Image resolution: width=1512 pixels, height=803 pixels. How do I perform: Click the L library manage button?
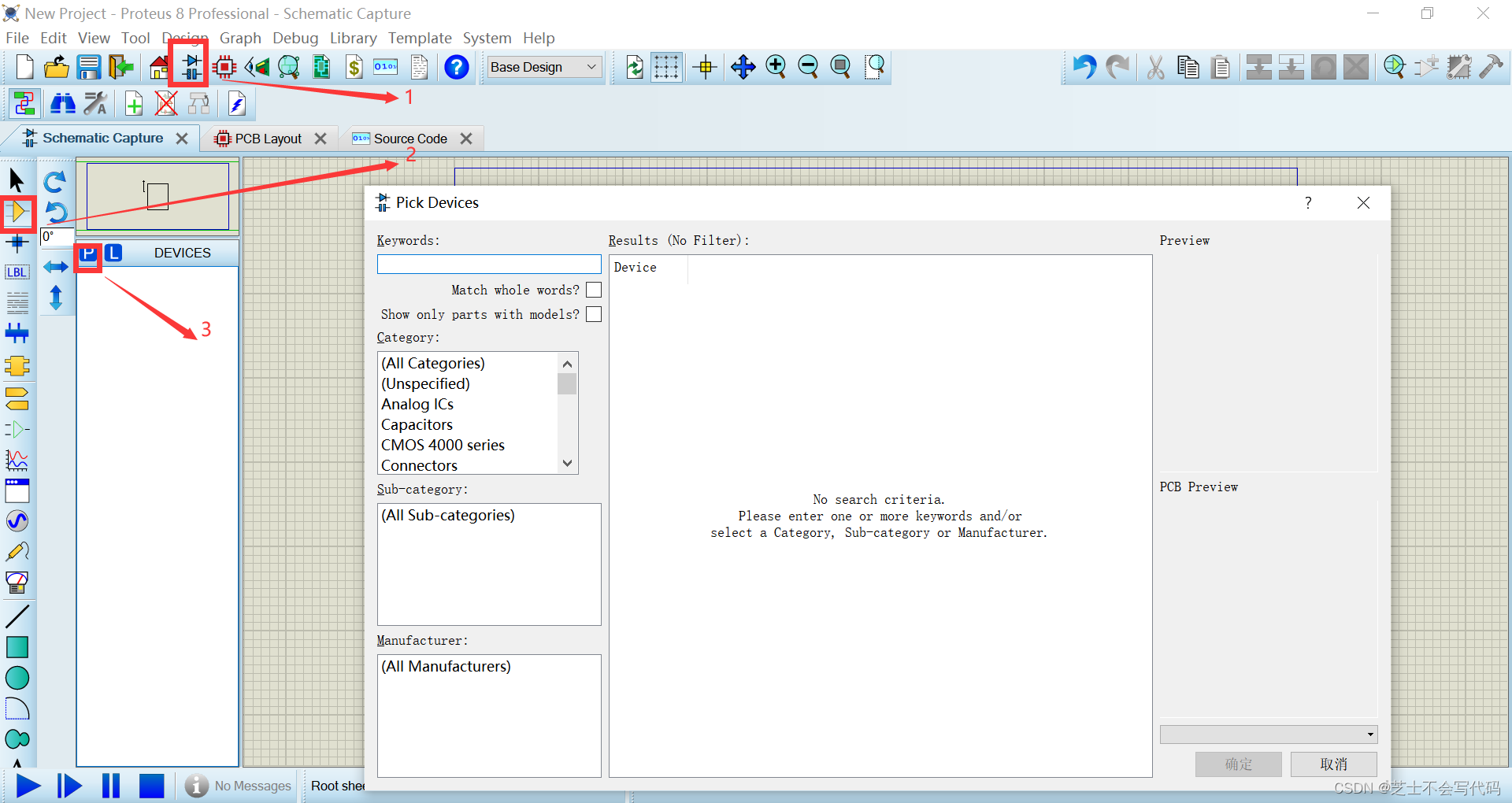pos(113,253)
